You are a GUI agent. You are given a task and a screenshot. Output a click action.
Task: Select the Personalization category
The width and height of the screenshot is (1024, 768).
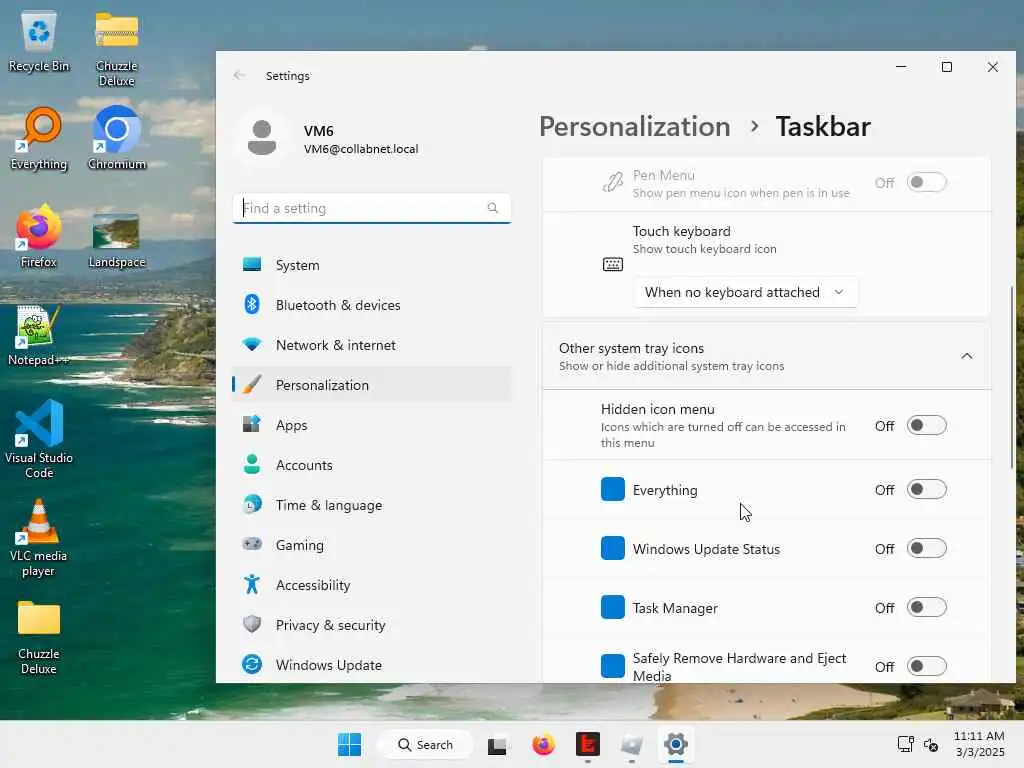pos(372,385)
